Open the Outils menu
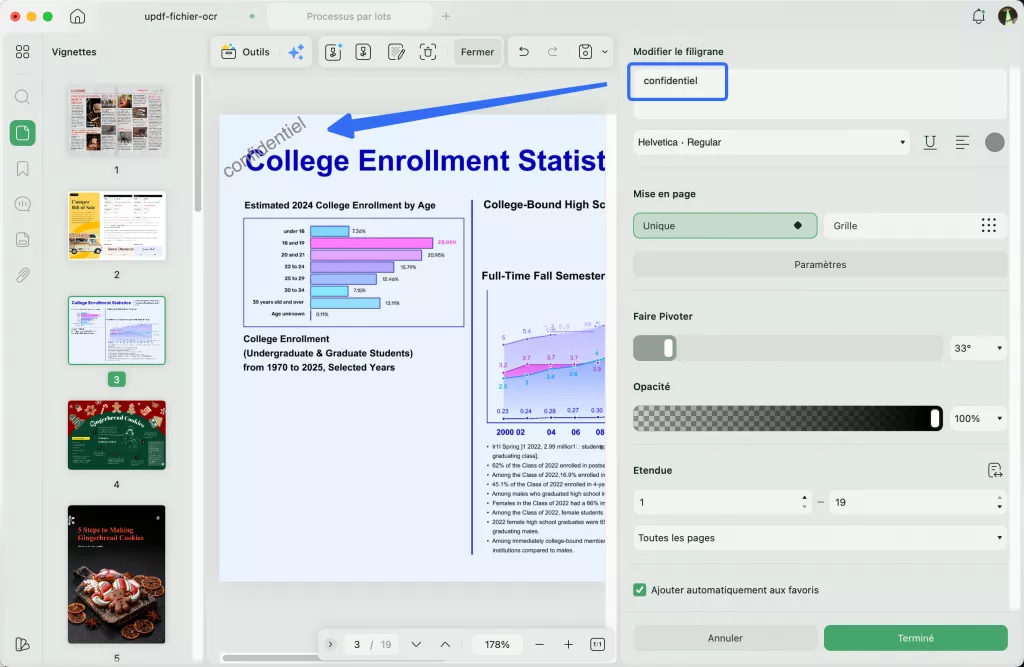 pos(246,52)
